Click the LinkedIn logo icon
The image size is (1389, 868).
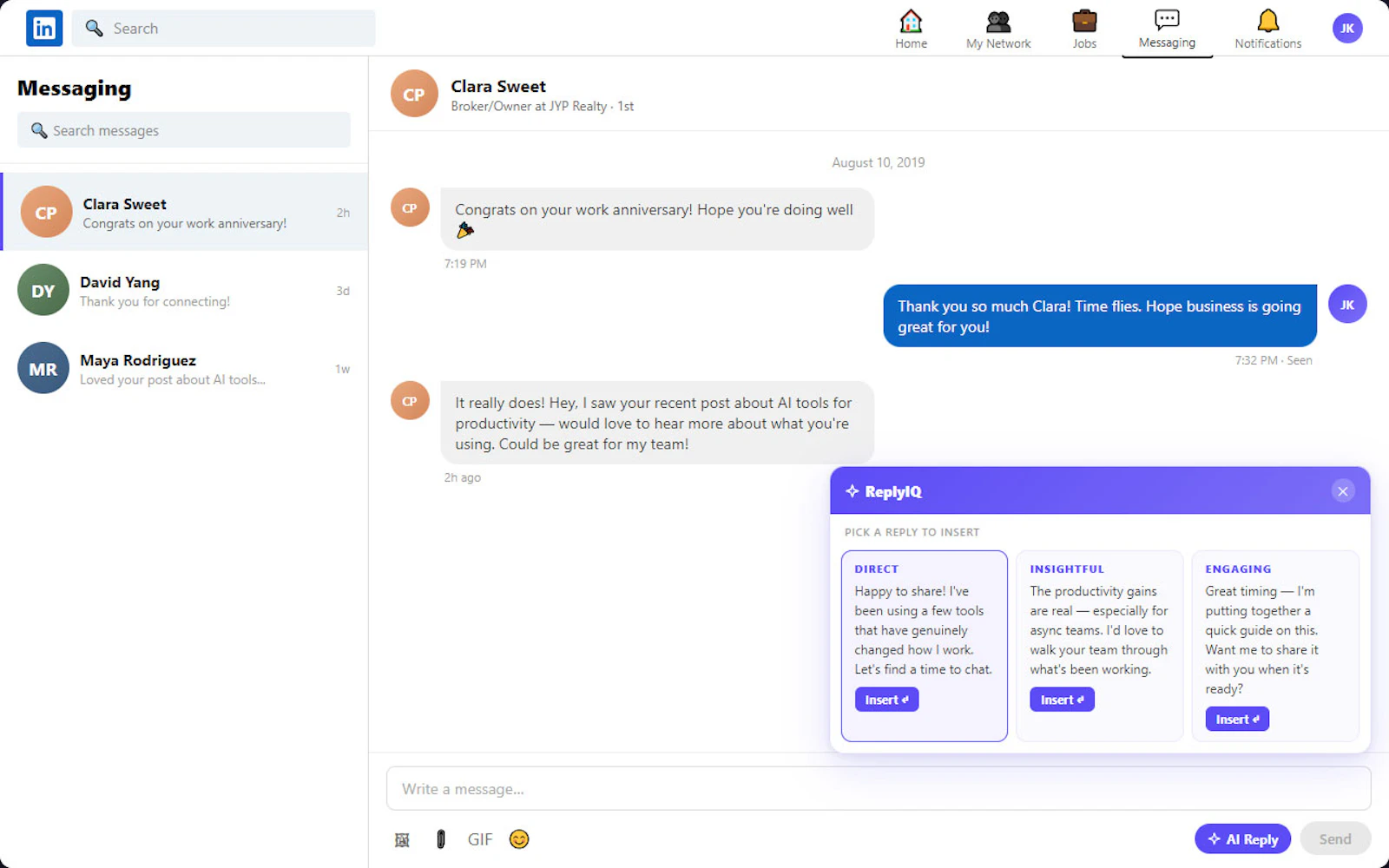click(x=44, y=28)
